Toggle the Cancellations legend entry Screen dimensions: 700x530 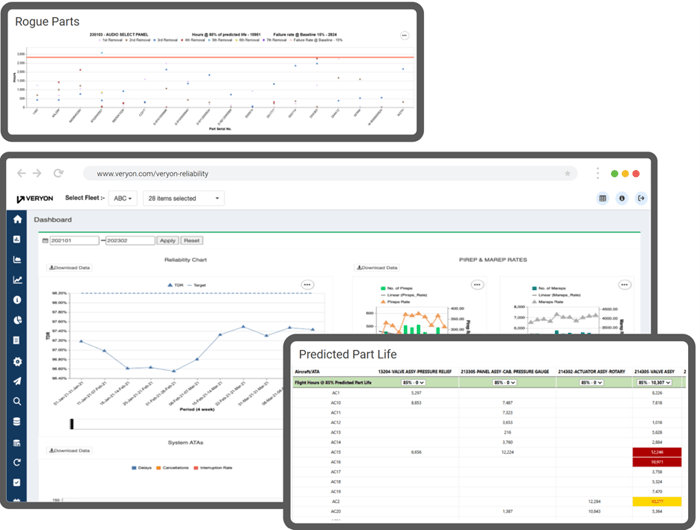click(x=172, y=468)
